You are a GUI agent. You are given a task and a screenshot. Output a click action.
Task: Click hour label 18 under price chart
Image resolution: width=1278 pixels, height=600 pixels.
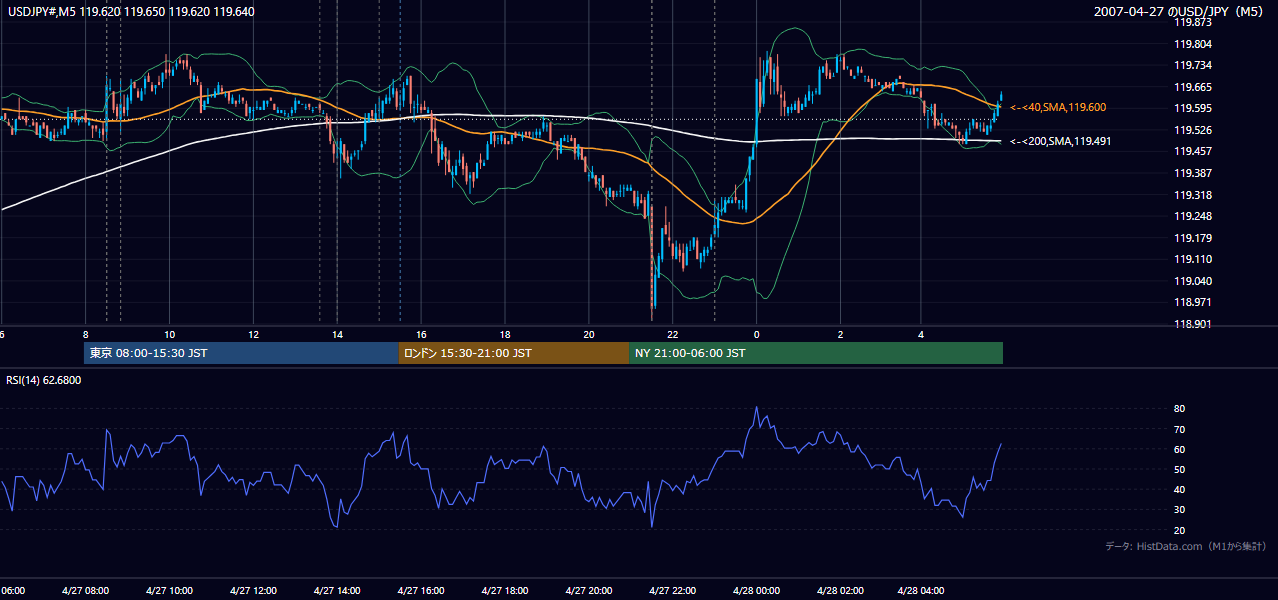[x=505, y=334]
